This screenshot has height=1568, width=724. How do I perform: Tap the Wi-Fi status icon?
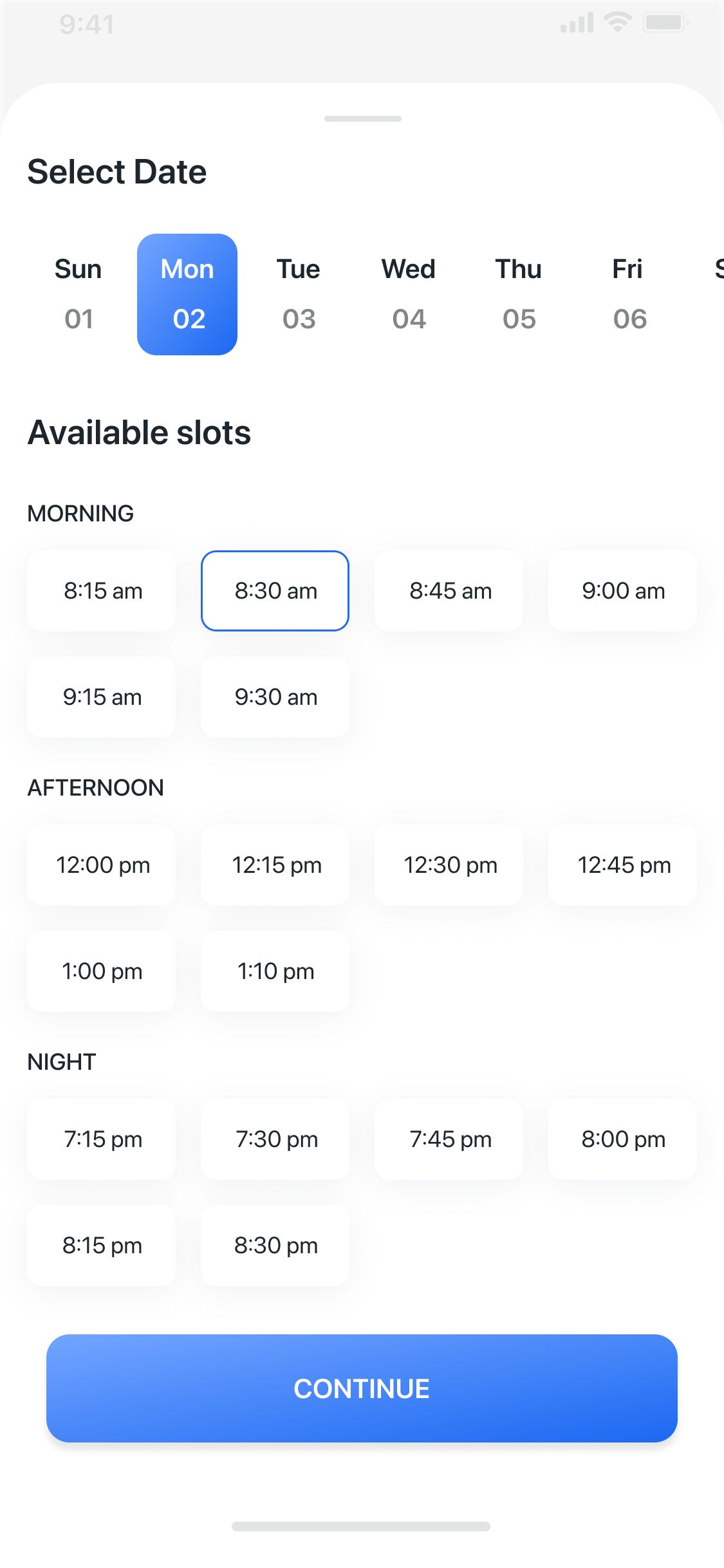point(618,23)
